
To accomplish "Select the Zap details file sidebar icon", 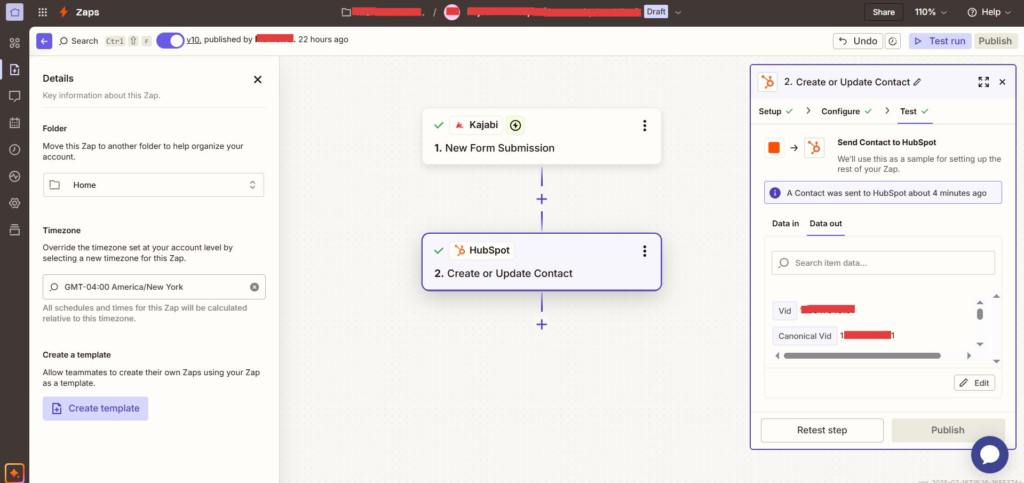I will coord(14,69).
